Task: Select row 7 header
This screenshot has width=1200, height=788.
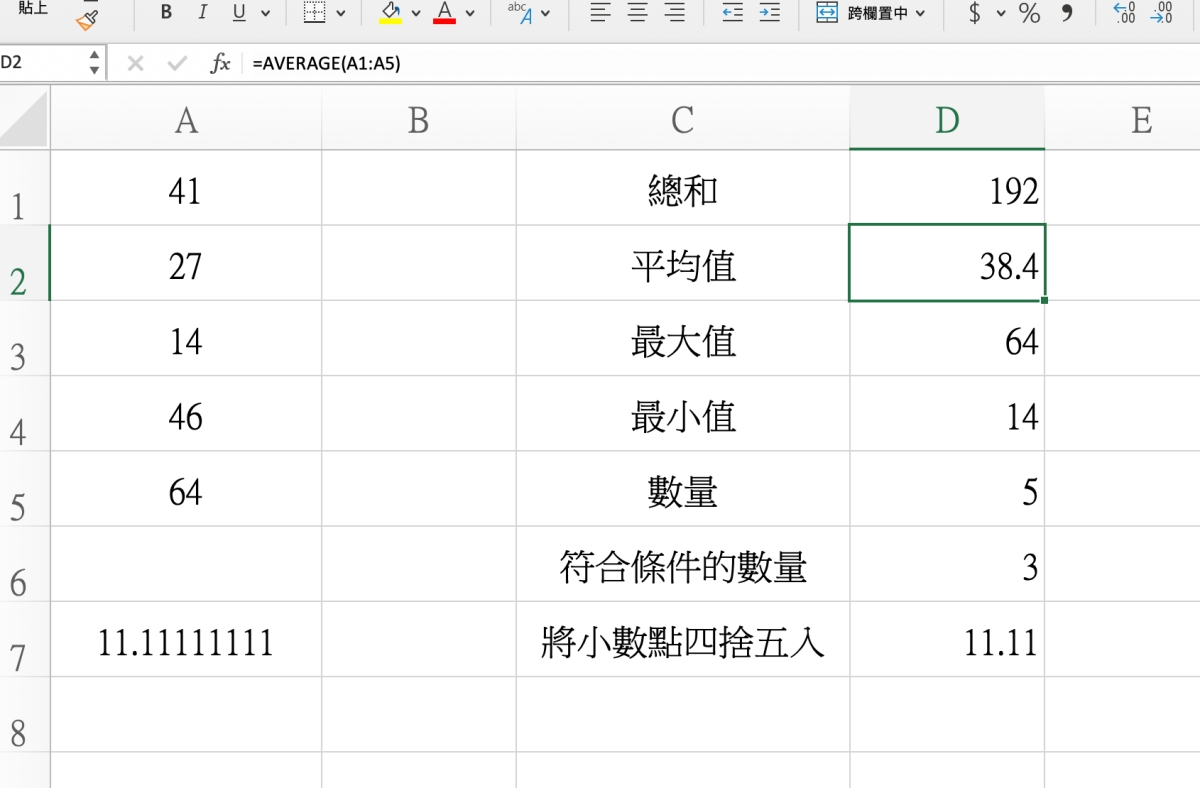Action: [25, 639]
